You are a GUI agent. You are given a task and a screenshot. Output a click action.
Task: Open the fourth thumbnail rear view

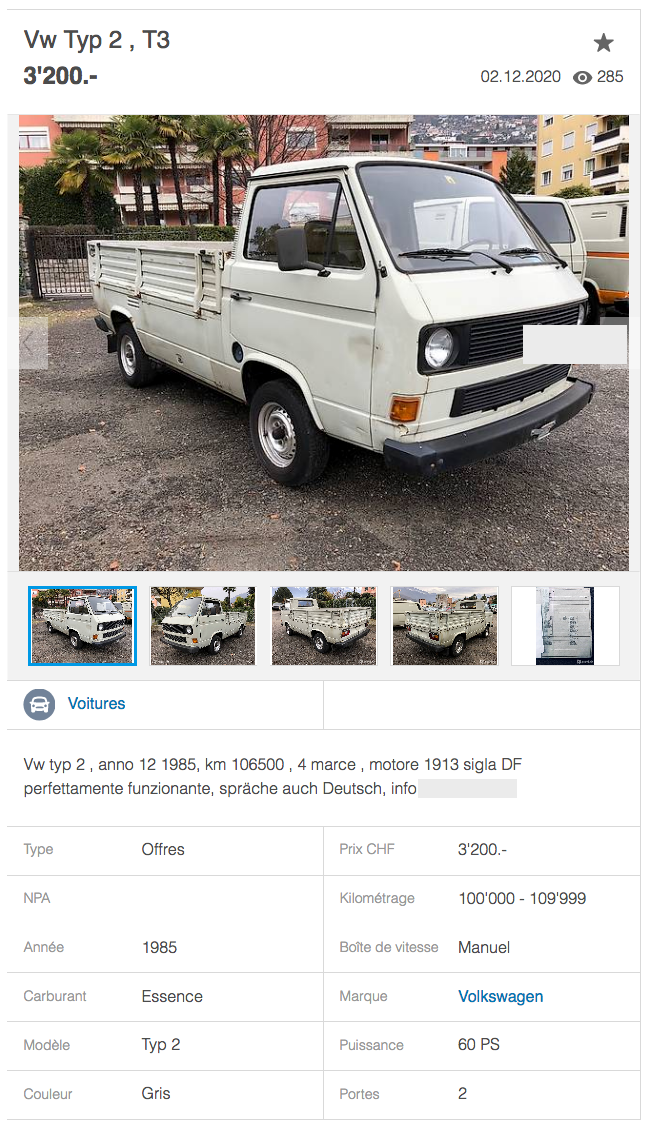pyautogui.click(x=444, y=626)
